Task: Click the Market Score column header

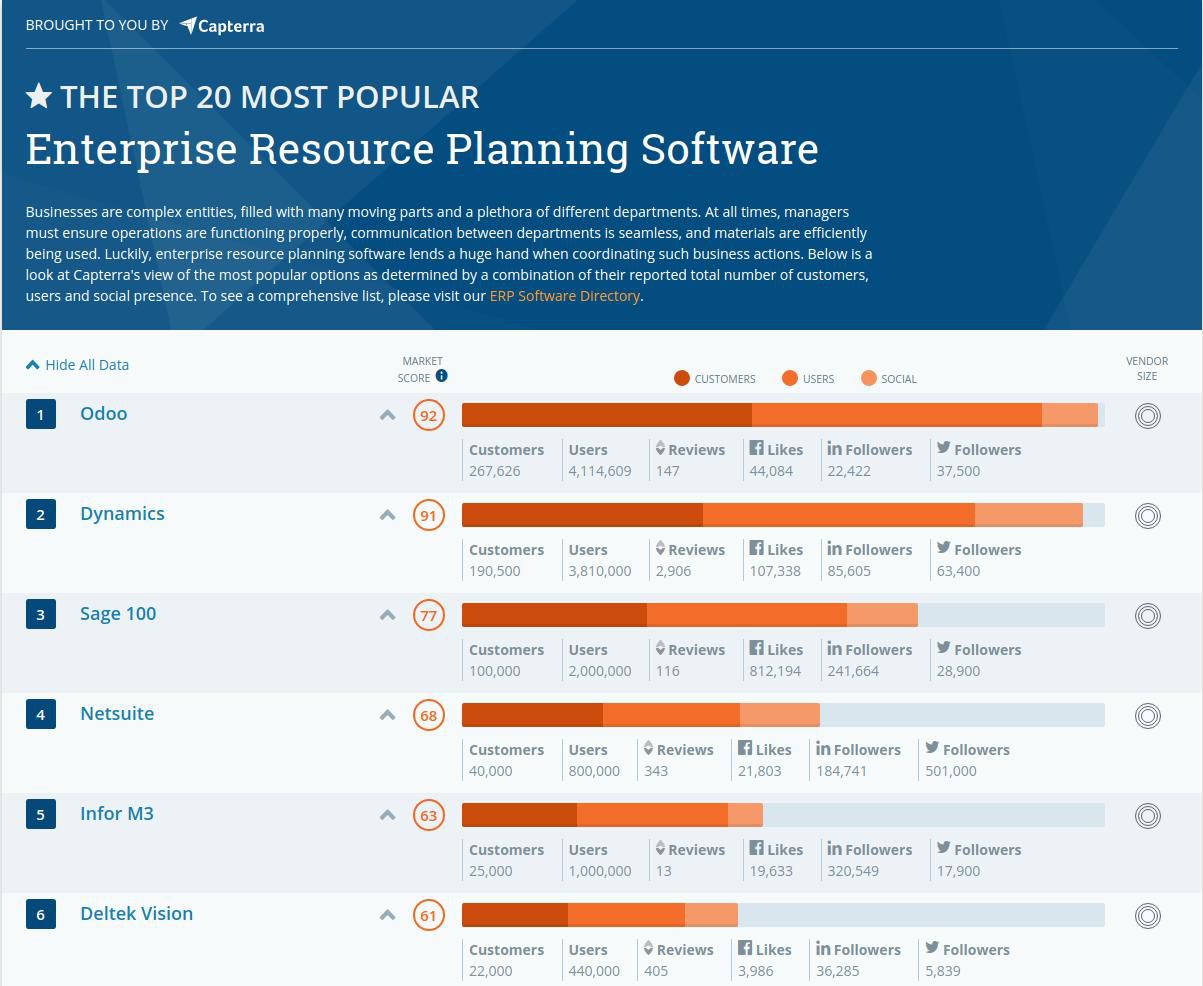Action: pos(422,369)
